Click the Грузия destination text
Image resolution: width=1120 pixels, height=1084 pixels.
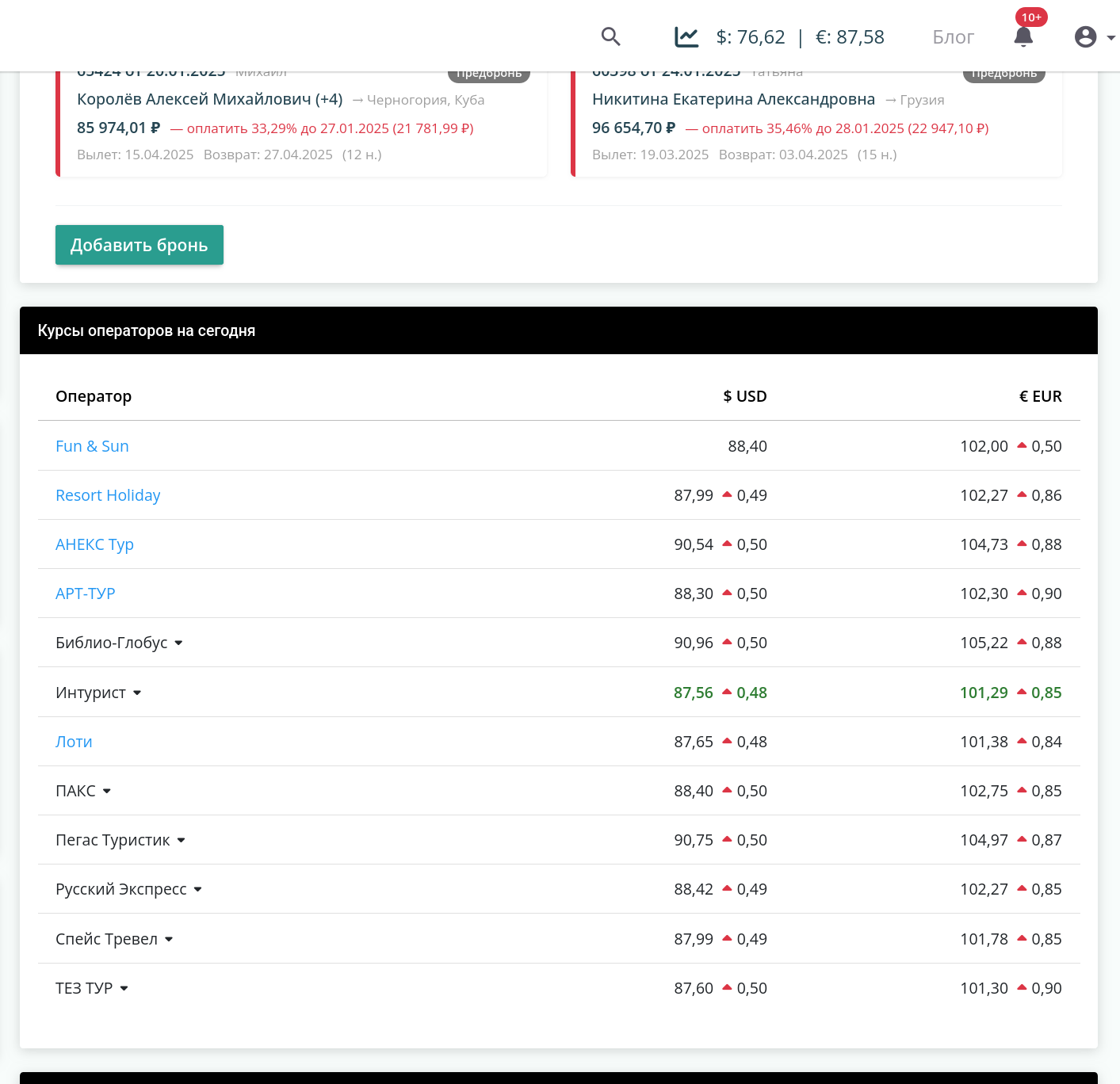click(x=922, y=100)
